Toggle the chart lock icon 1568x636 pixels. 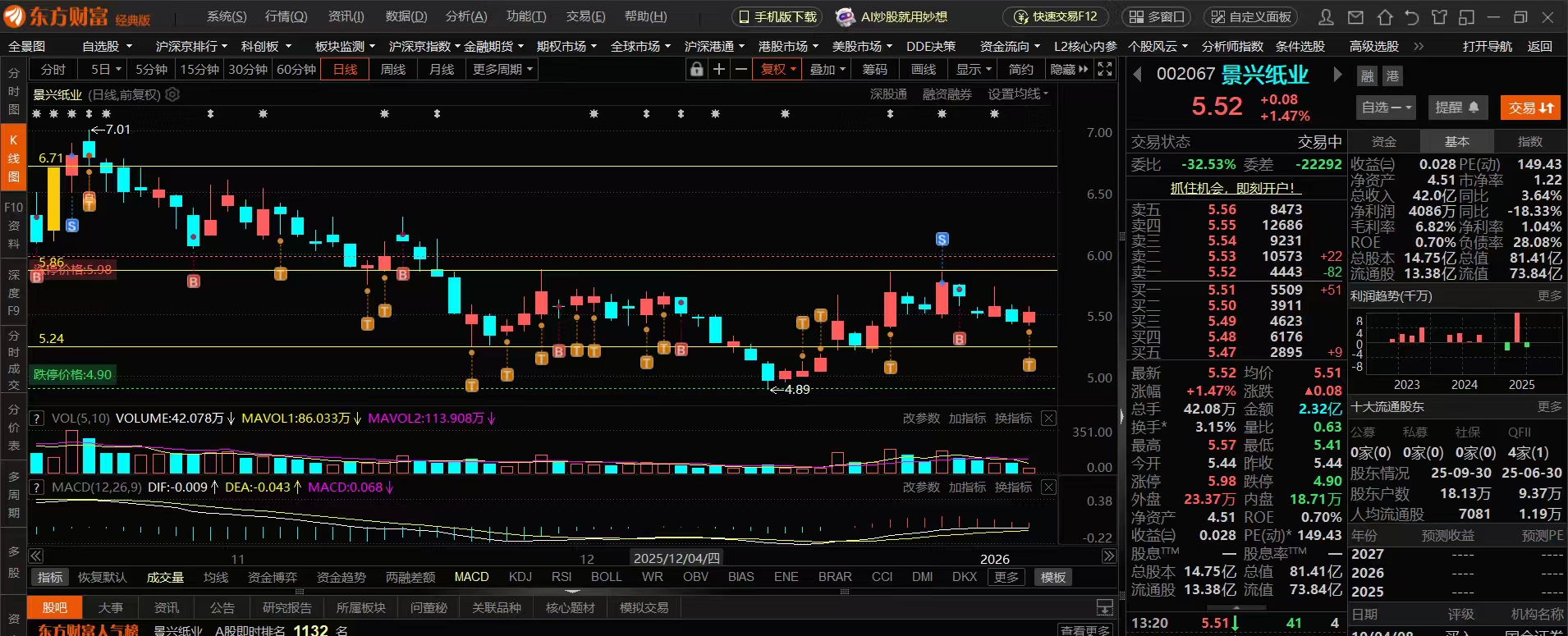coord(697,70)
